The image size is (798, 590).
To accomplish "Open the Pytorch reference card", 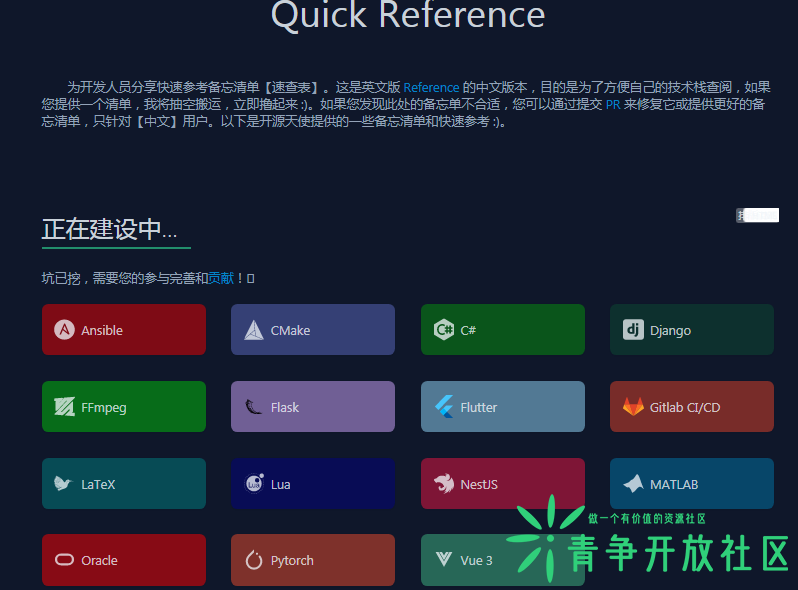I will pos(313,560).
